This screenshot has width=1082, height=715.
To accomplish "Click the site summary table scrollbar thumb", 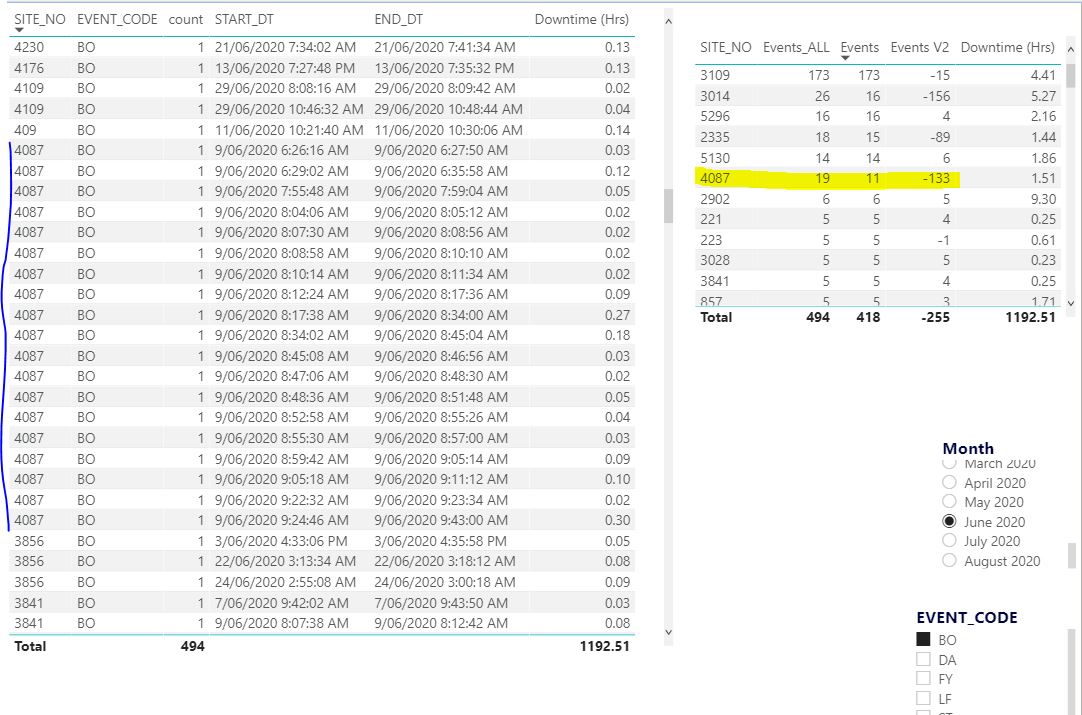I will click(x=1071, y=75).
